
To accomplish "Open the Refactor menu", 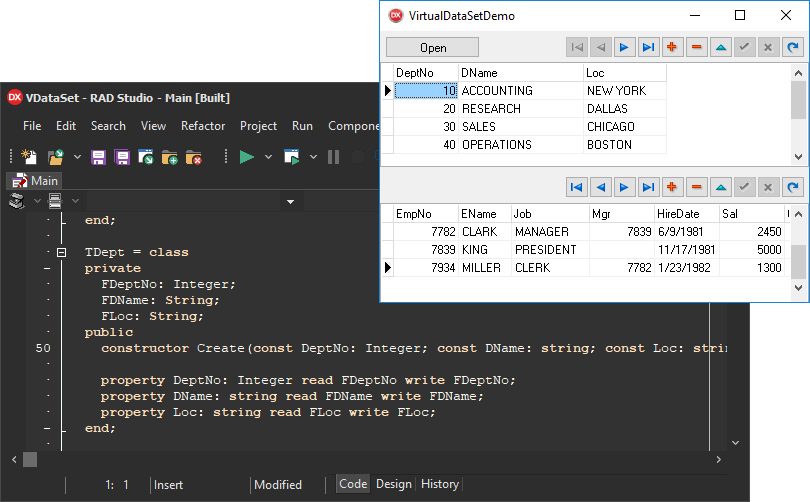I will (x=203, y=126).
